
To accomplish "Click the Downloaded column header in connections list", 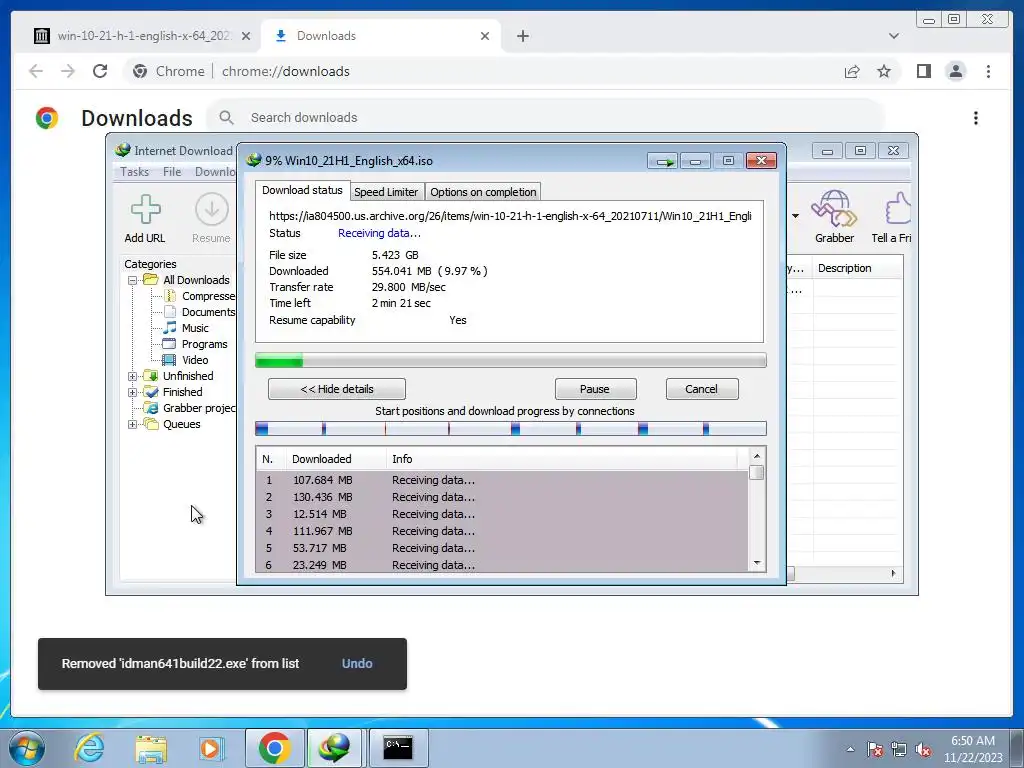I will tap(336, 459).
